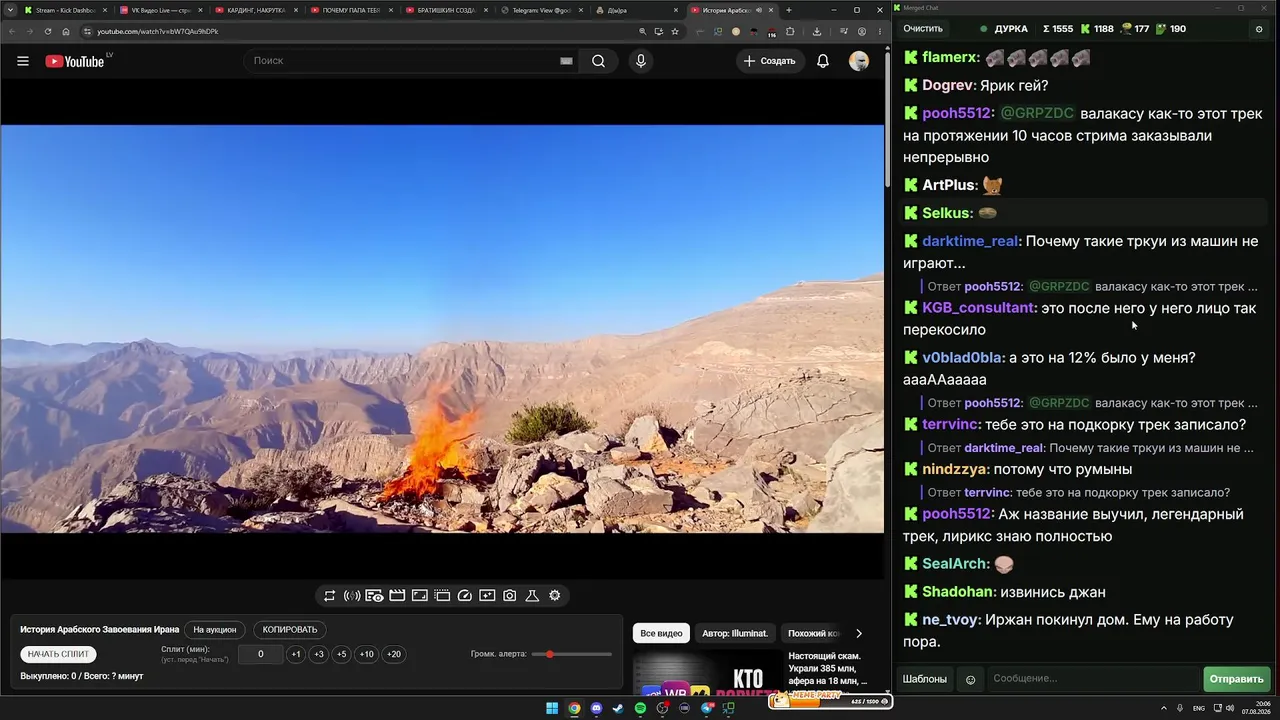Open the gear settings in player toolbar
Viewport: 1280px width, 720px height.
(x=555, y=596)
